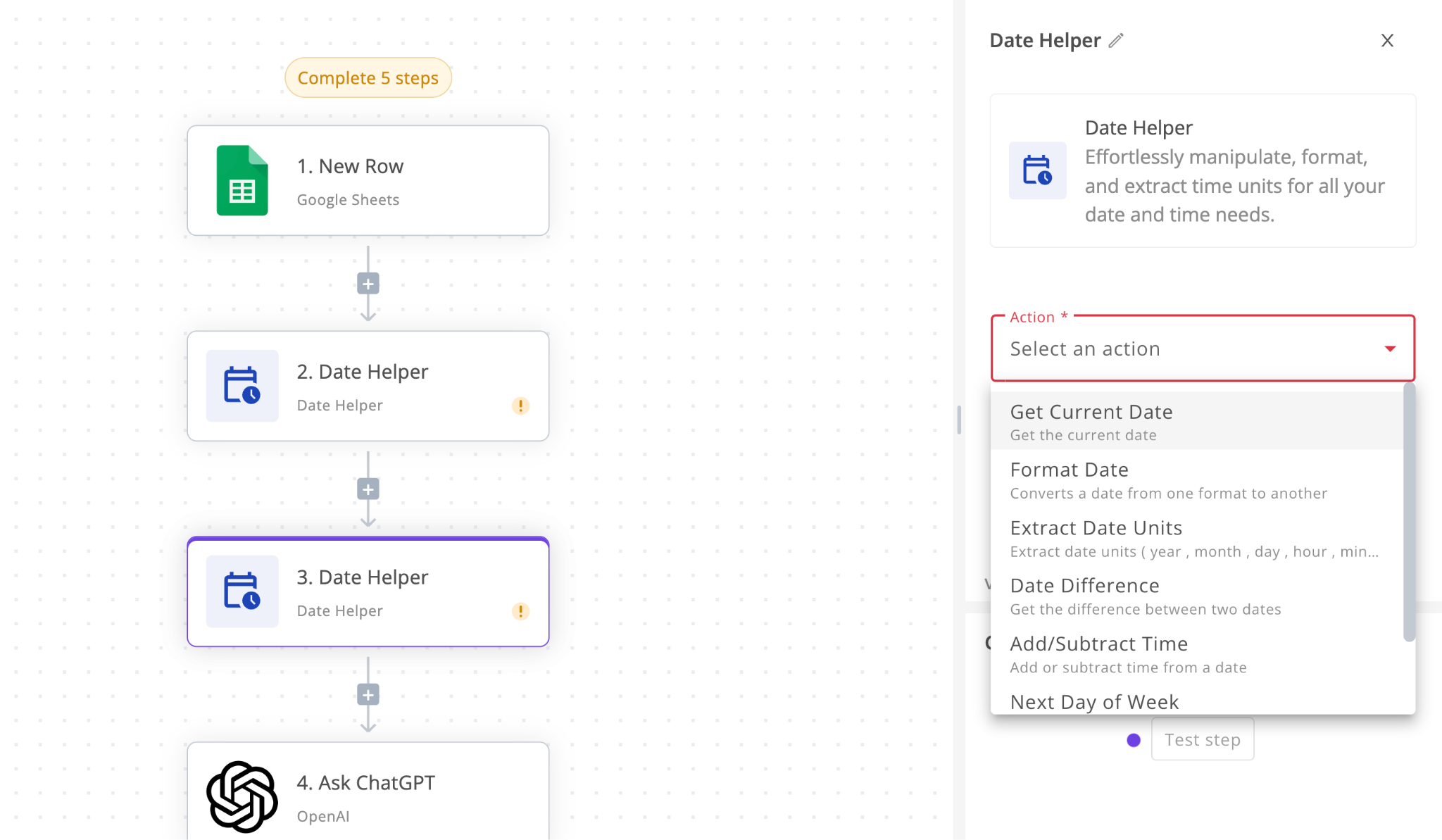
Task: Open the Action dropdown selector
Action: [x=1202, y=348]
